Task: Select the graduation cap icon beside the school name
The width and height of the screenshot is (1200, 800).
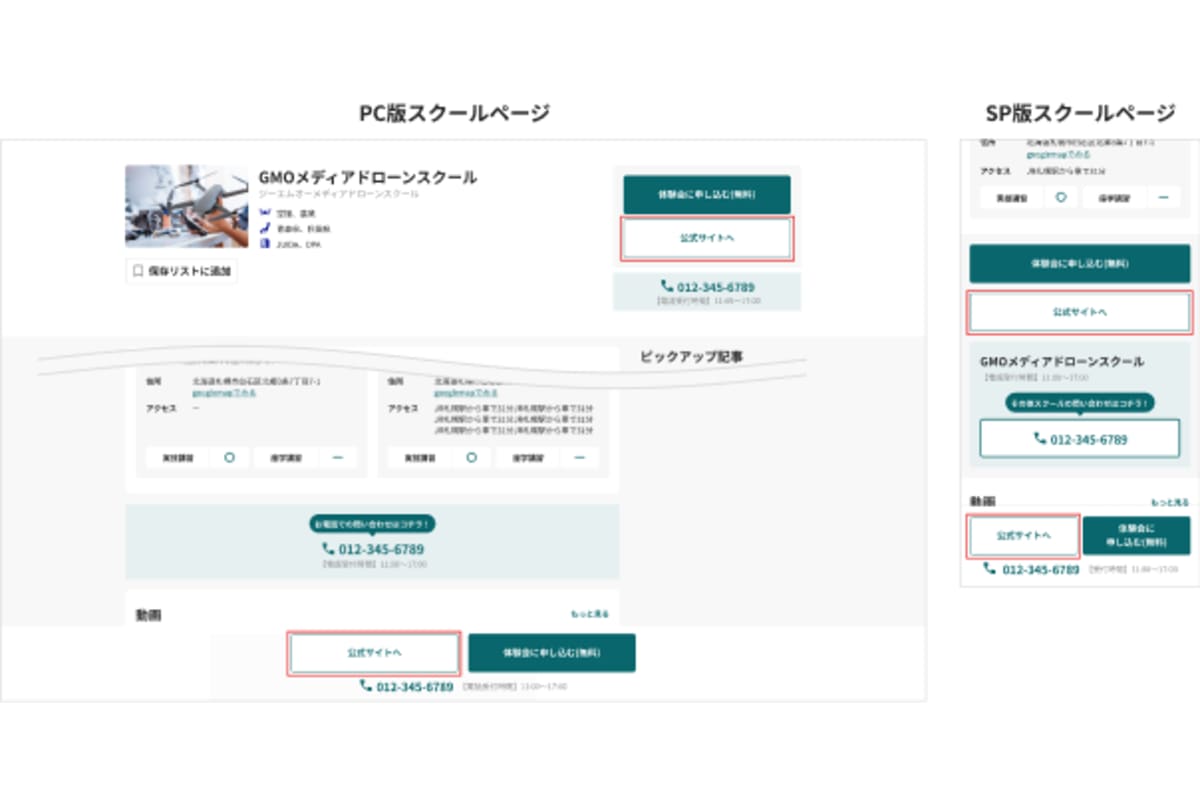Action: coord(263,211)
